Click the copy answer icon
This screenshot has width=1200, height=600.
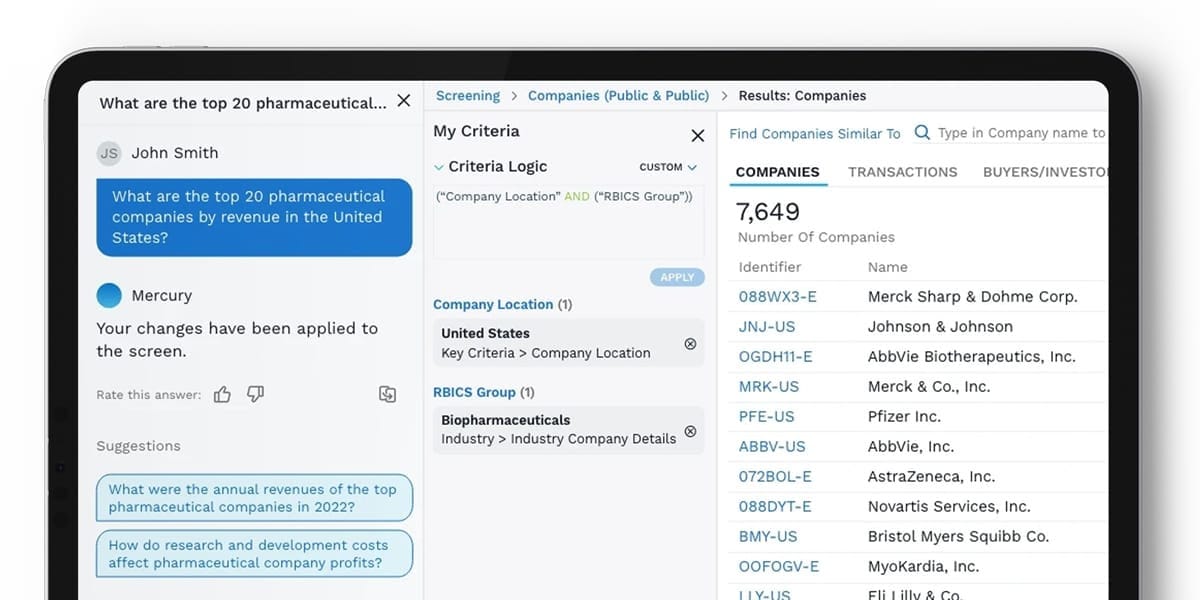pos(388,395)
